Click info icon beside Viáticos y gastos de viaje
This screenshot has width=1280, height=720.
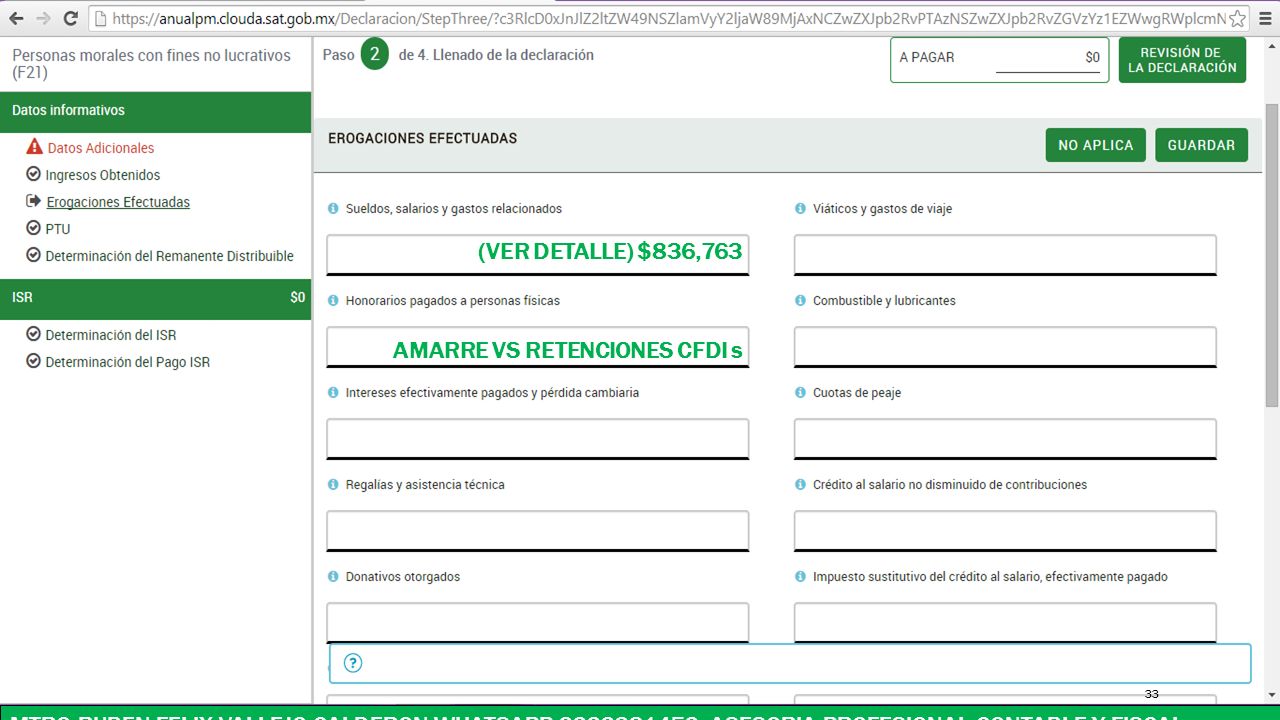click(x=800, y=209)
